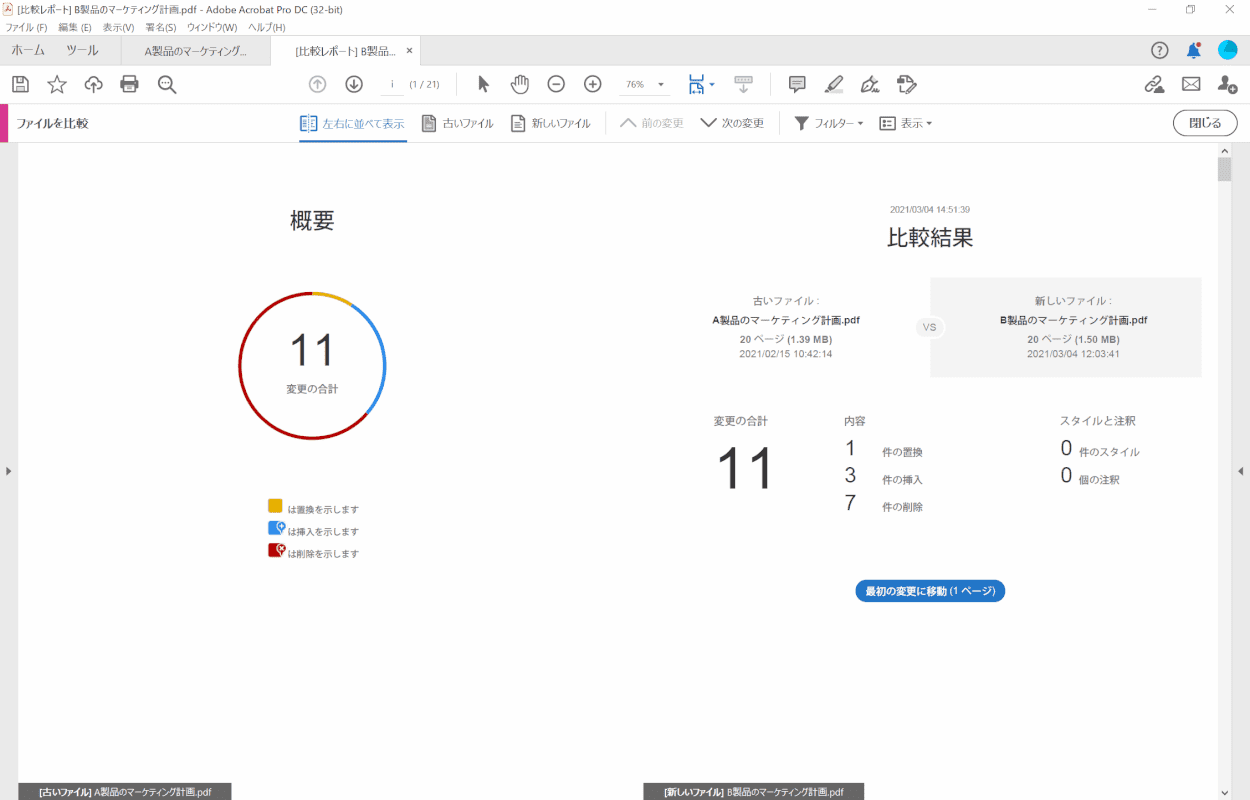Click the scrolling mode keyboard icon
The height and width of the screenshot is (800, 1250).
click(x=743, y=84)
